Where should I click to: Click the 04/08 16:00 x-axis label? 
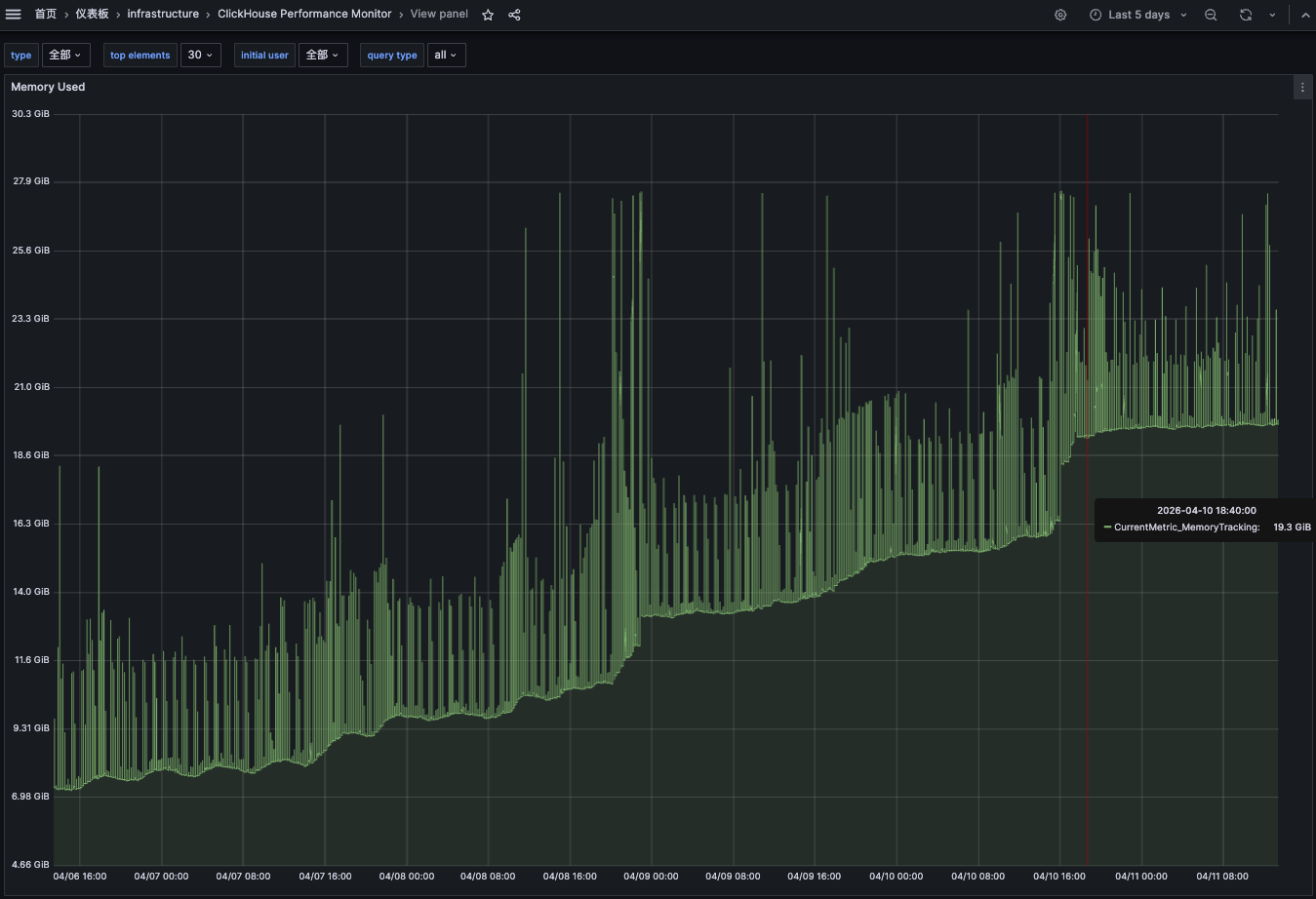pyautogui.click(x=570, y=877)
